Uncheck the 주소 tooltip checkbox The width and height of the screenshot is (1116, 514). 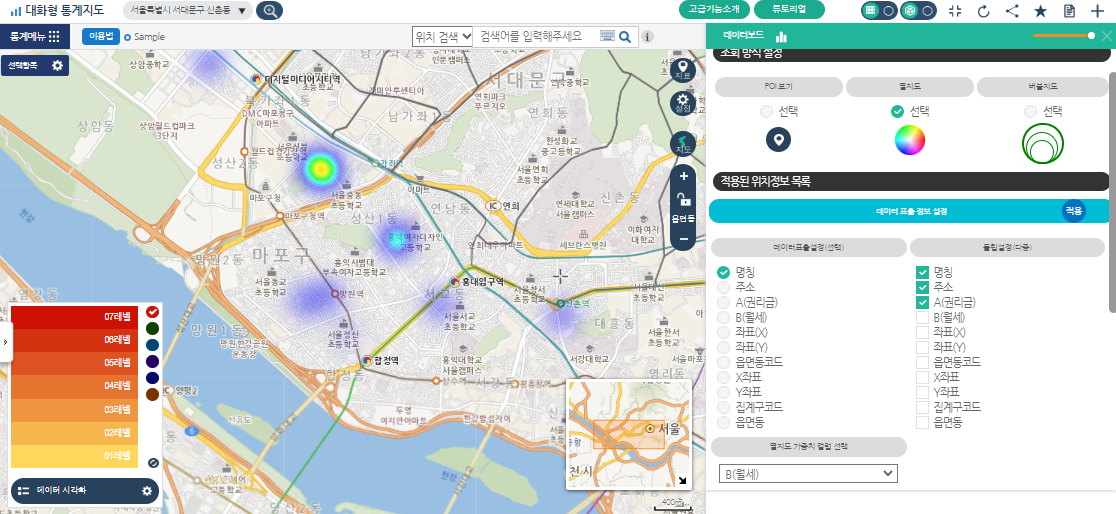coord(923,287)
